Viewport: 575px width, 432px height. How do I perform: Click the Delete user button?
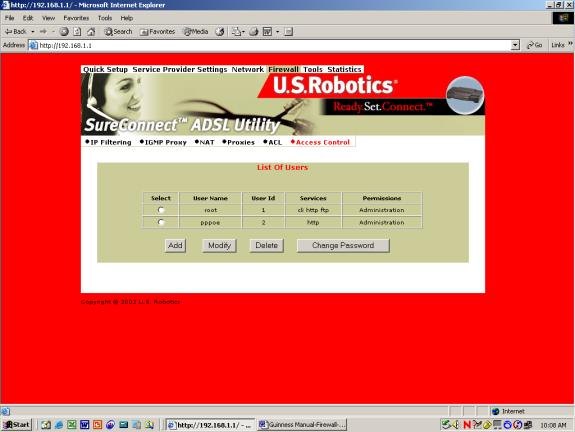[x=267, y=245]
